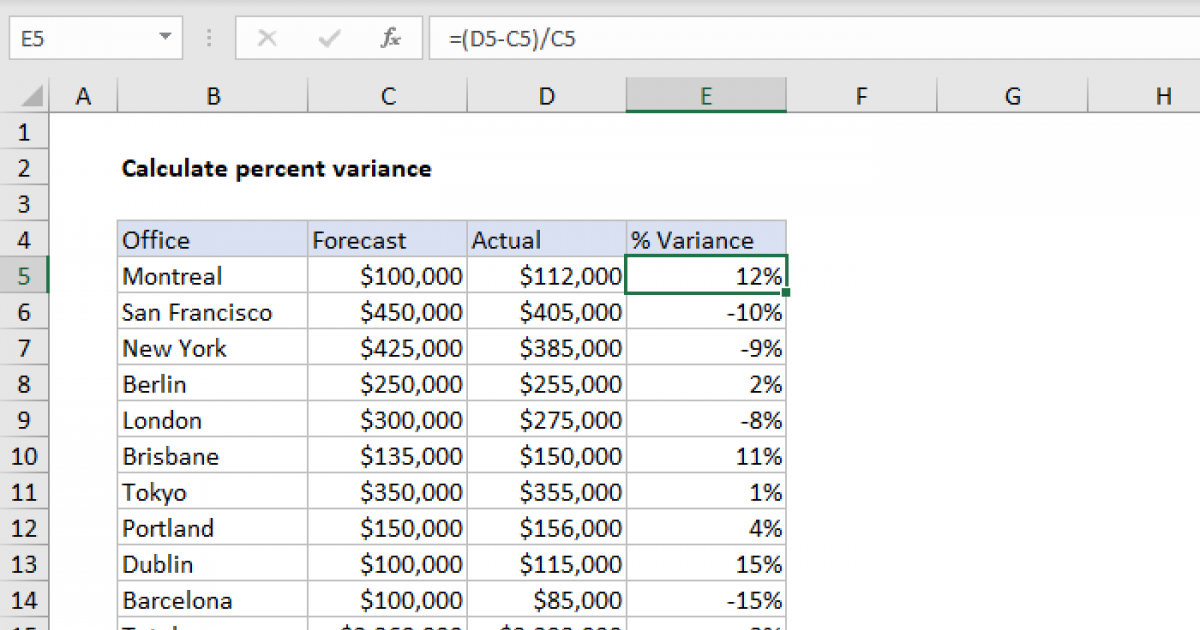Click the fill handle on cell E5
The width and height of the screenshot is (1200, 630).
787,293
